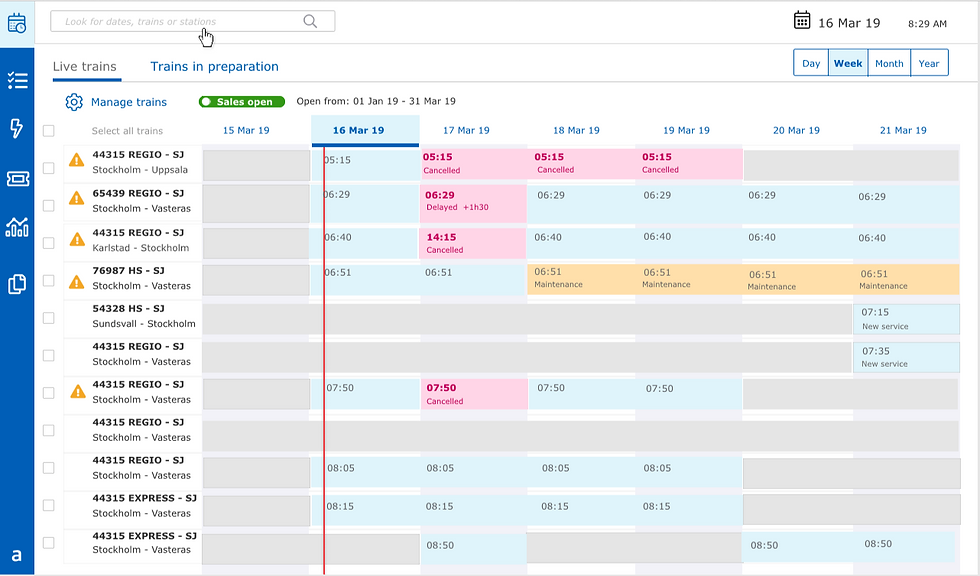Open 14:15 Cancelled slot on 17 Mar
Image resolution: width=980 pixels, height=576 pixels.
tap(472, 243)
